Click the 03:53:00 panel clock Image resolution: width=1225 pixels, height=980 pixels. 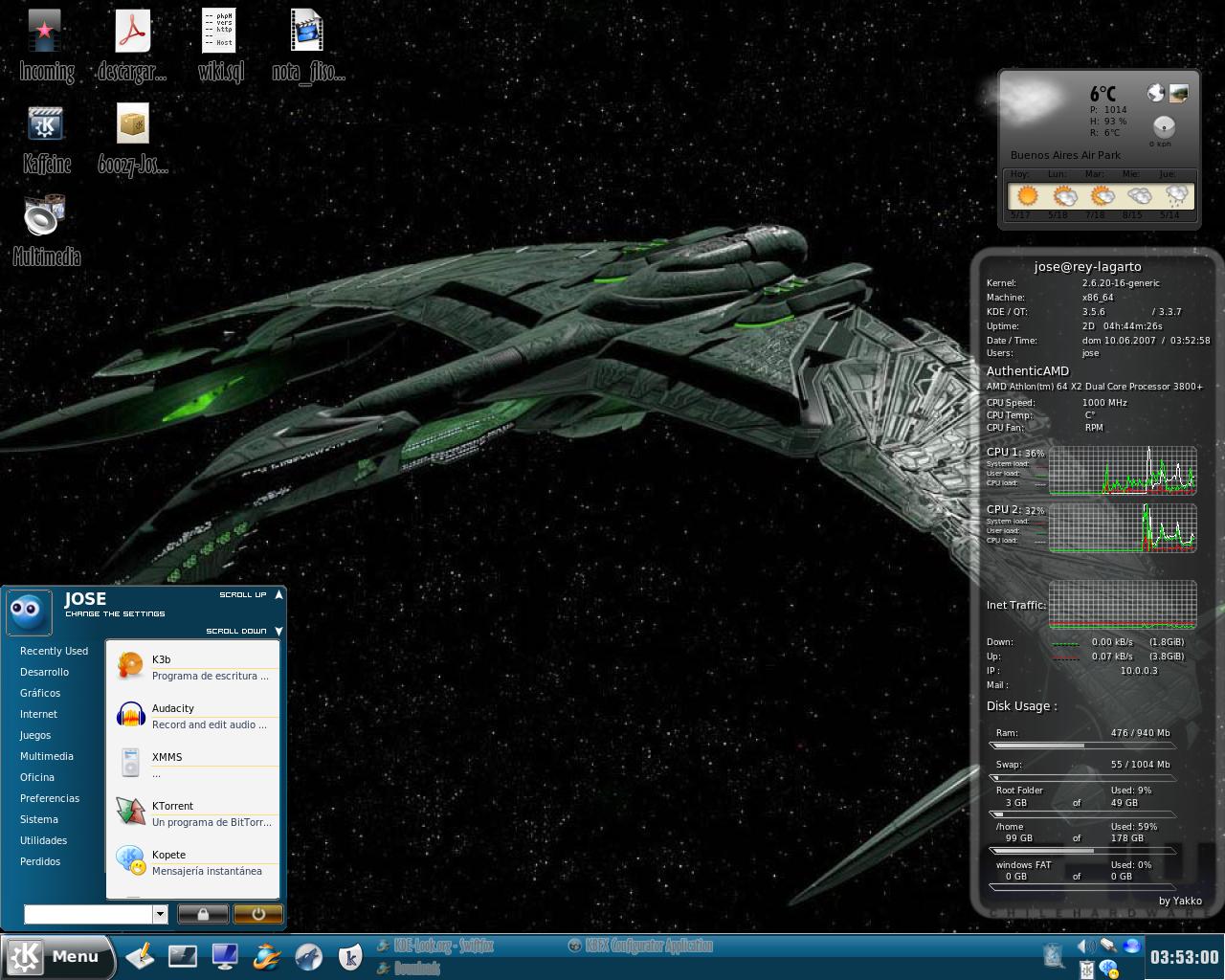pos(1184,957)
